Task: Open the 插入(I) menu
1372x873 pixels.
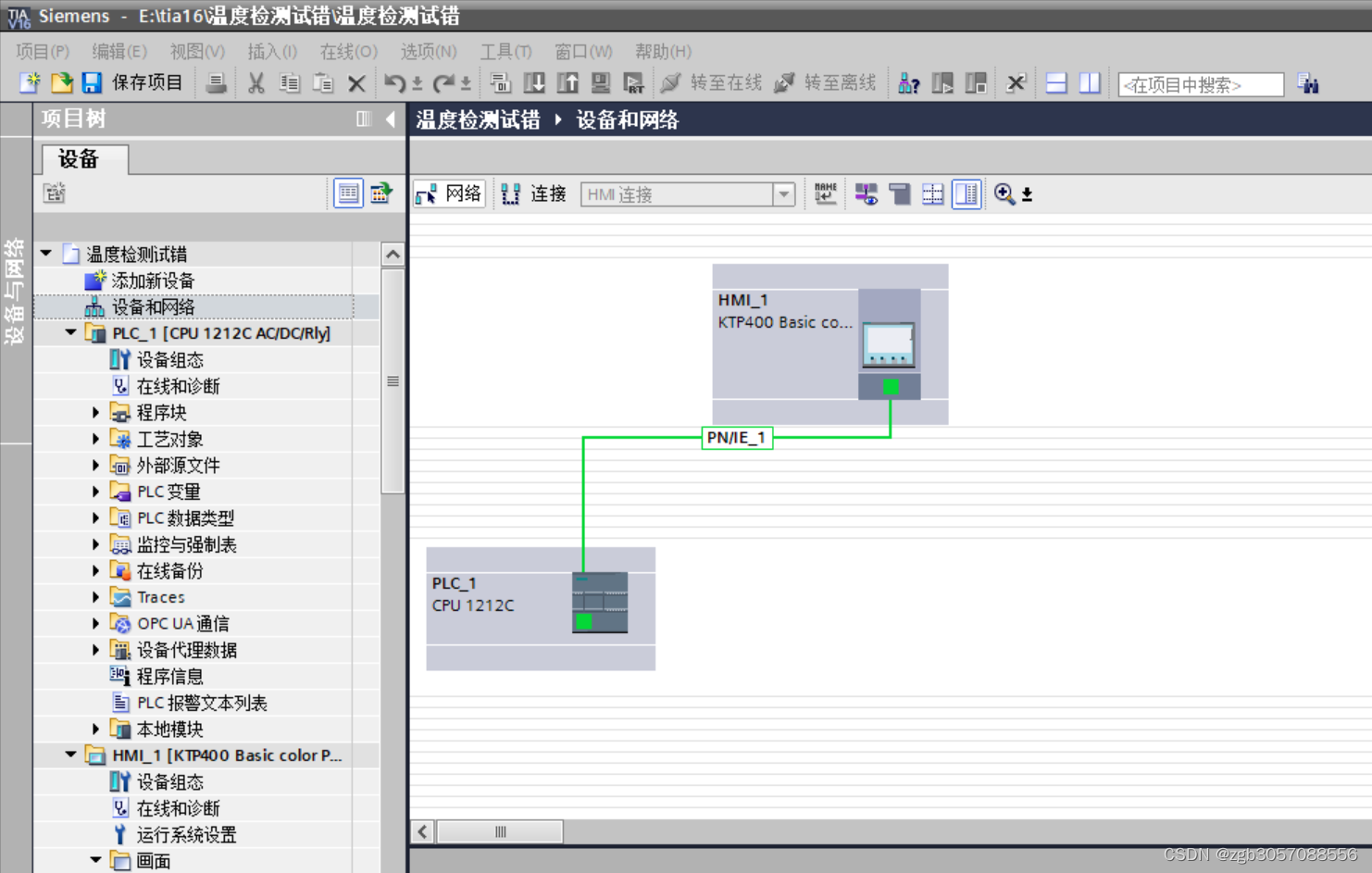Action: coord(272,52)
